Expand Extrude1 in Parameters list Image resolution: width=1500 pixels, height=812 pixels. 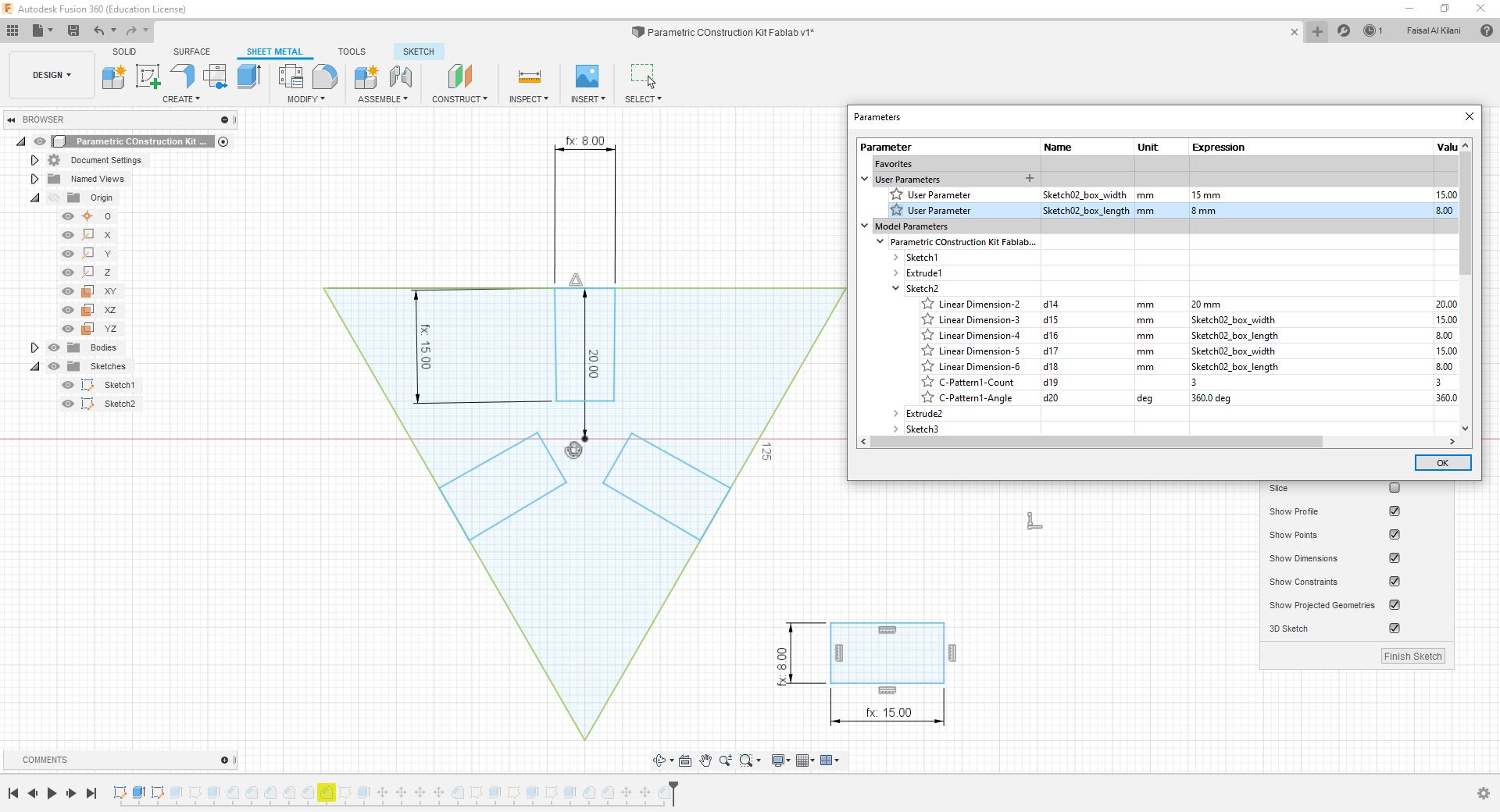896,273
